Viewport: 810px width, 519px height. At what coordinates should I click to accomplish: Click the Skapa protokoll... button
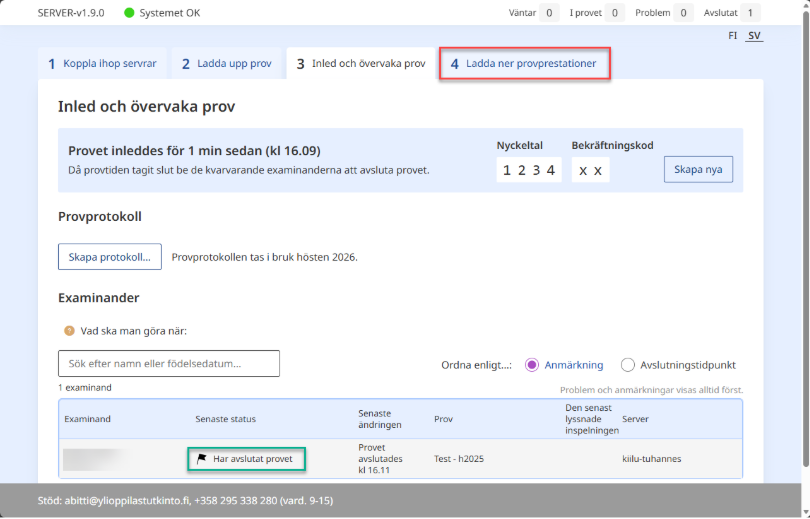(110, 257)
